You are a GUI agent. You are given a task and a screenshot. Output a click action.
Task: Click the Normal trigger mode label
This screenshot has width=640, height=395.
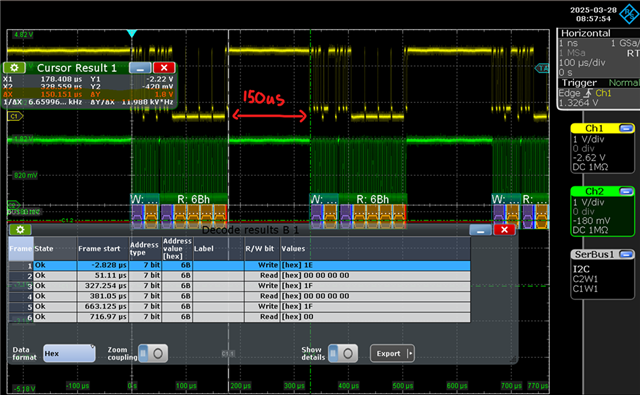(624, 83)
